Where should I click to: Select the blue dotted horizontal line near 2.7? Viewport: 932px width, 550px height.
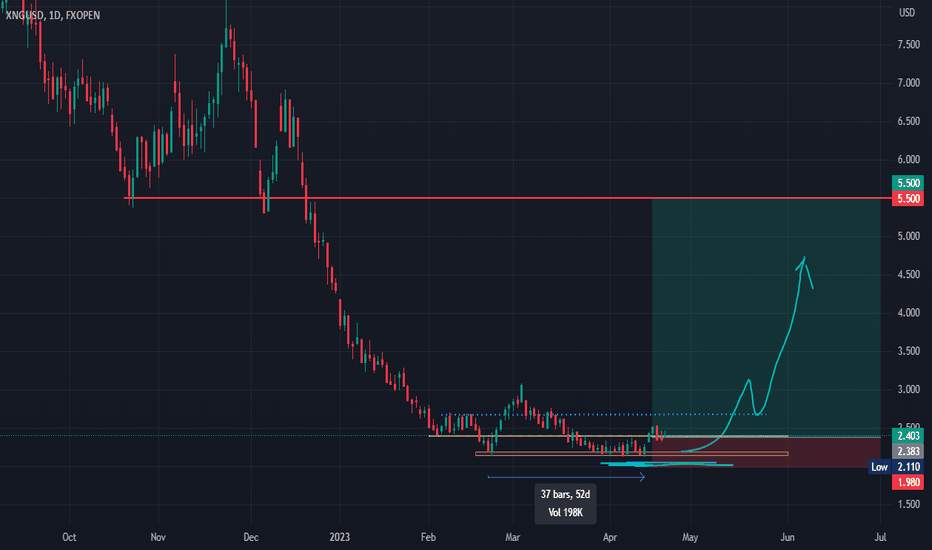(603, 414)
